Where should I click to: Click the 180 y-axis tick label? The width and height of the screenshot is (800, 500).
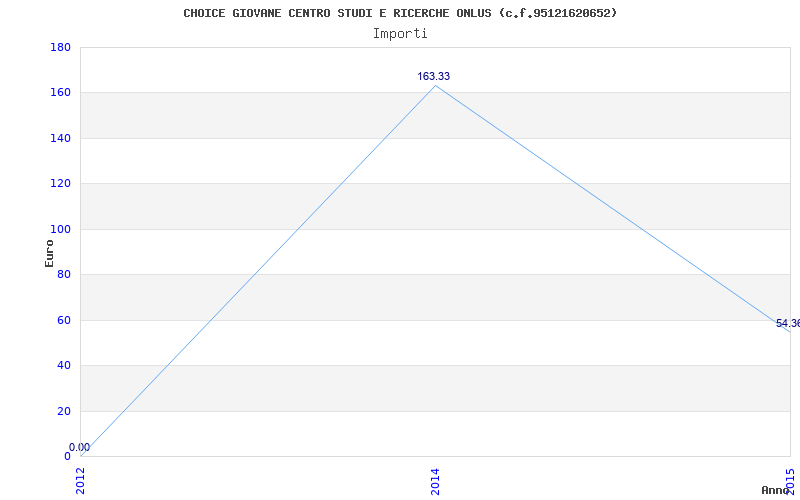tap(60, 47)
